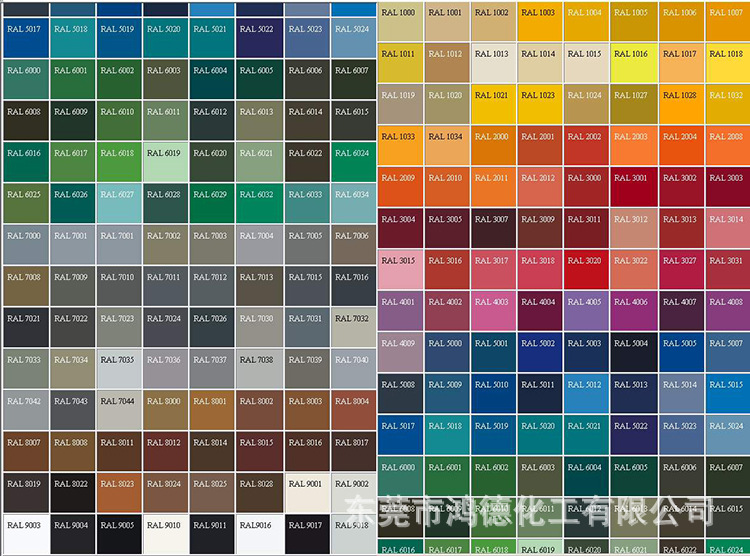The height and width of the screenshot is (556, 750).
Task: Choose the RAL 3020 traffic red swatch
Action: pos(586,270)
